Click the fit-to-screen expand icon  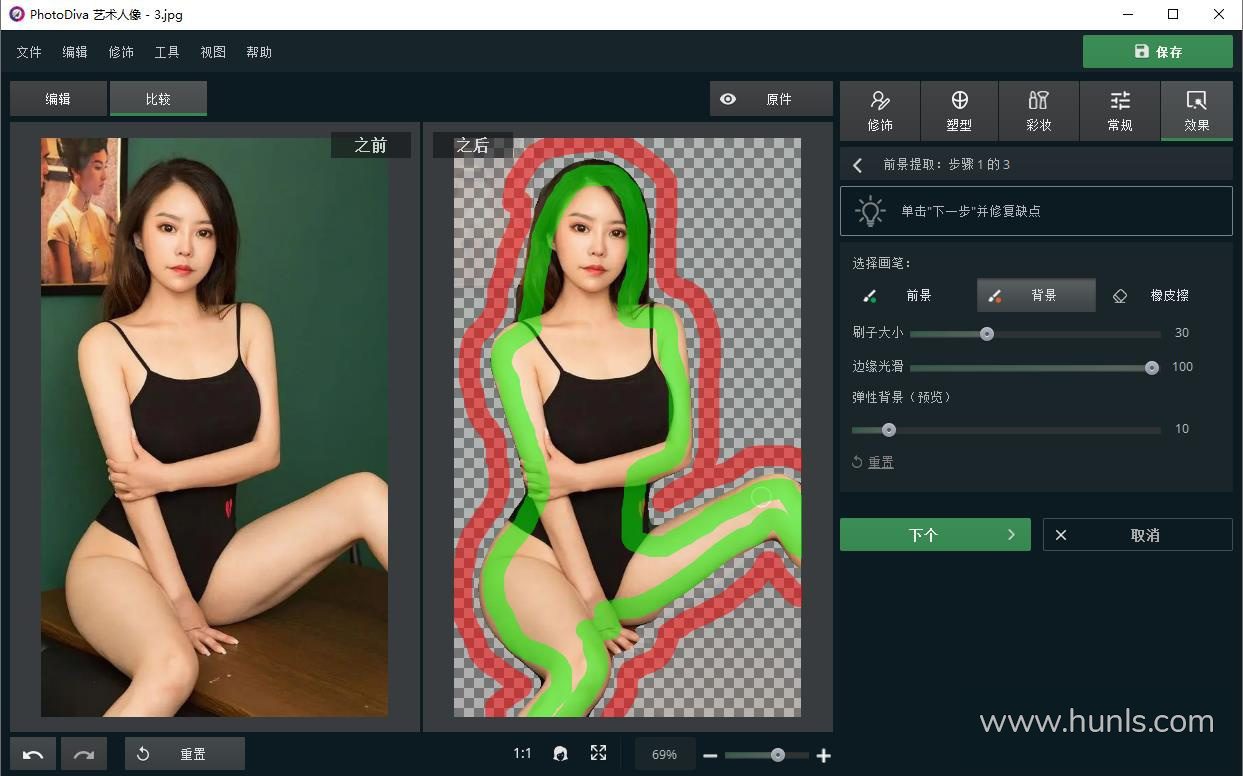(x=598, y=753)
